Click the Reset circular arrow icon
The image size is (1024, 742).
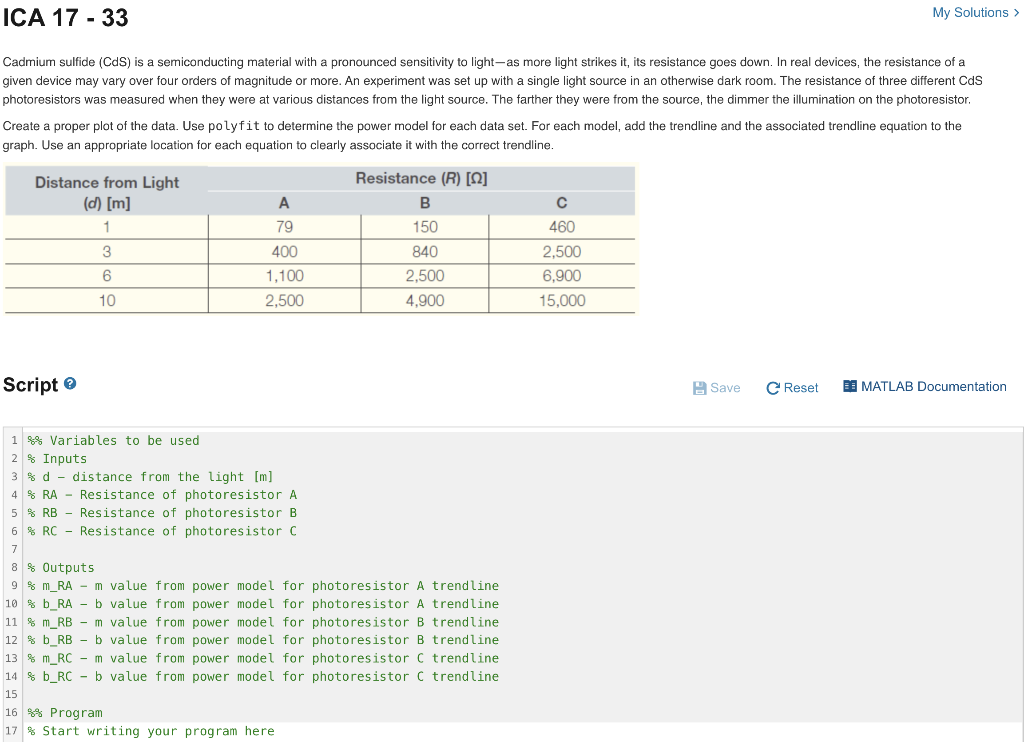point(773,388)
